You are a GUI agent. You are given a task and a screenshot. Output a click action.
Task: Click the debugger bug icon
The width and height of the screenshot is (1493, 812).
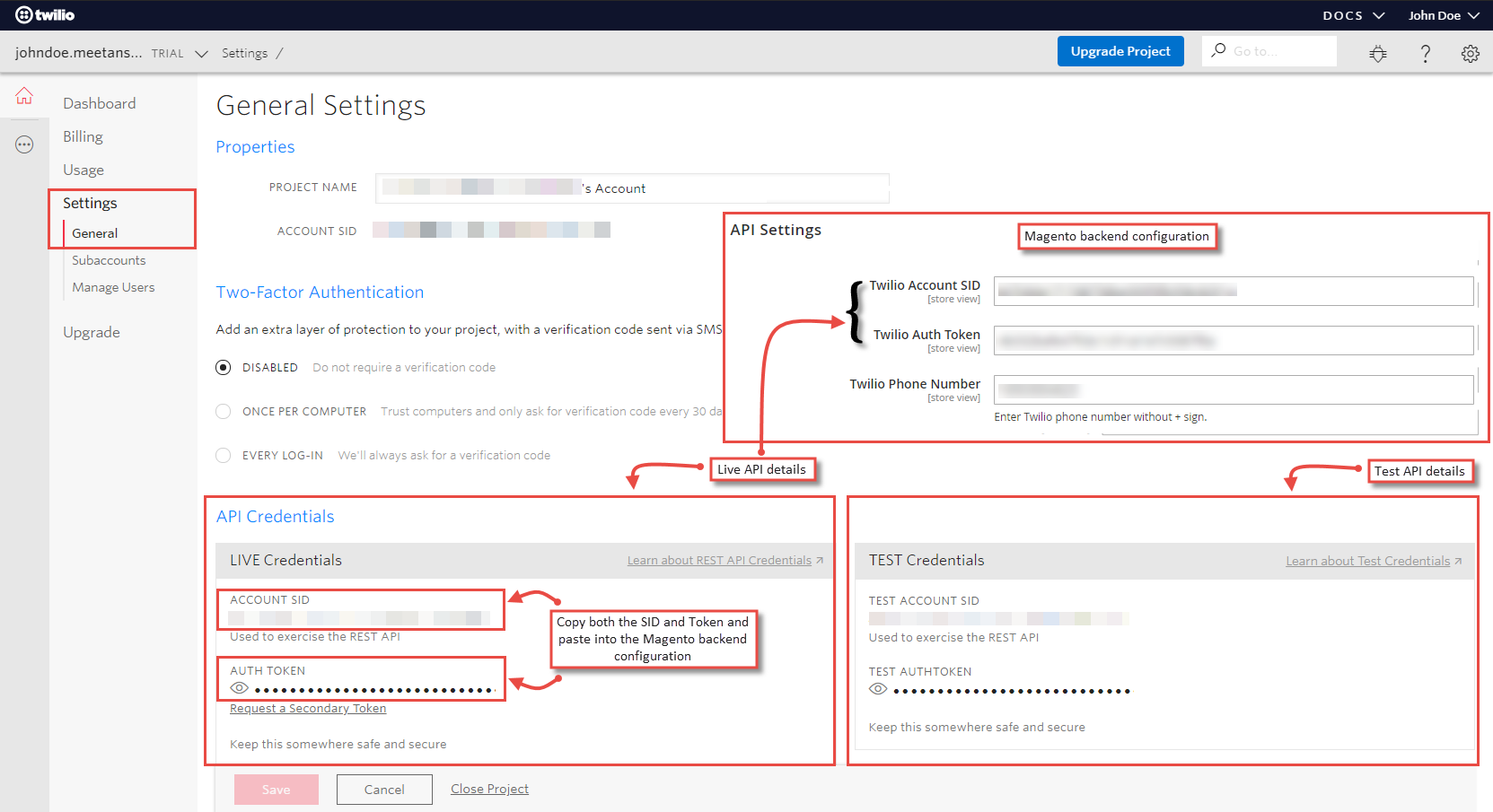coord(1378,53)
